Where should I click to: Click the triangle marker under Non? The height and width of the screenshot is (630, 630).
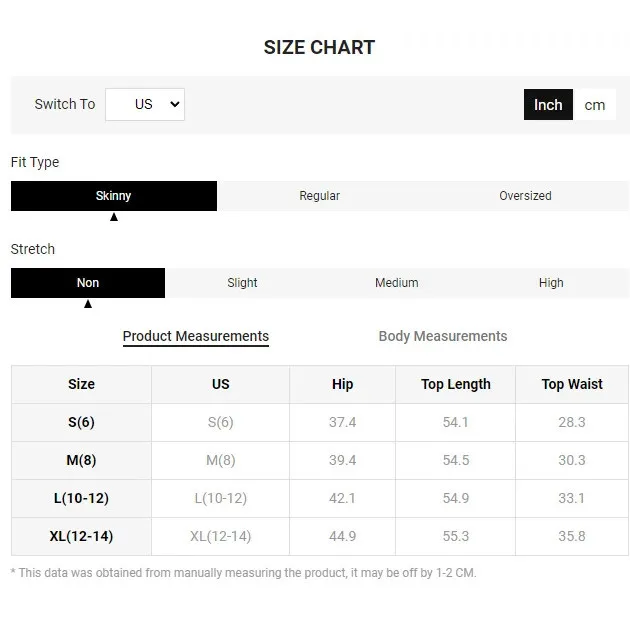pyautogui.click(x=88, y=304)
